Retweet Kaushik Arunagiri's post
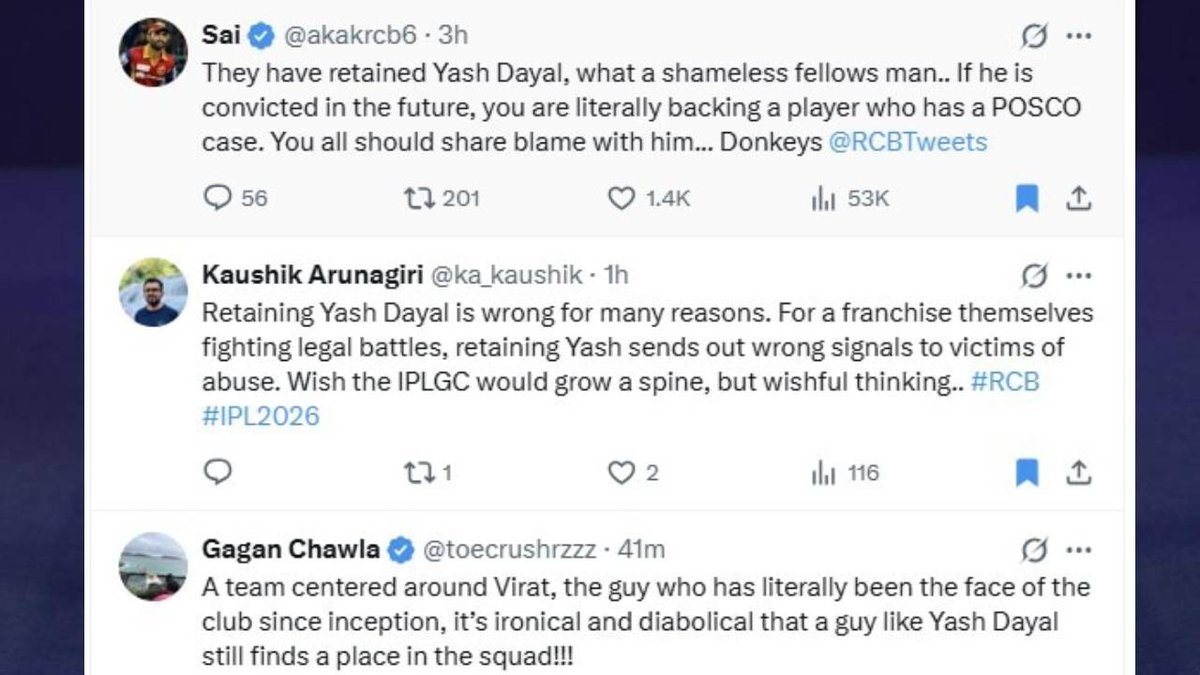 click(415, 472)
